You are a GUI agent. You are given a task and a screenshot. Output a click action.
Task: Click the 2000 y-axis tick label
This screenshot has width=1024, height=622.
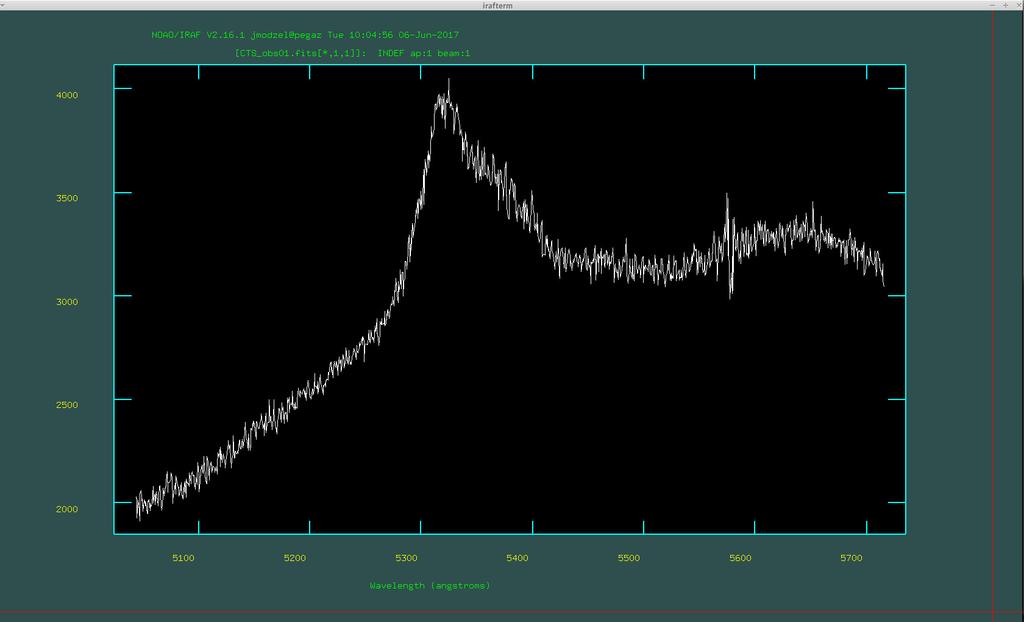click(x=67, y=509)
